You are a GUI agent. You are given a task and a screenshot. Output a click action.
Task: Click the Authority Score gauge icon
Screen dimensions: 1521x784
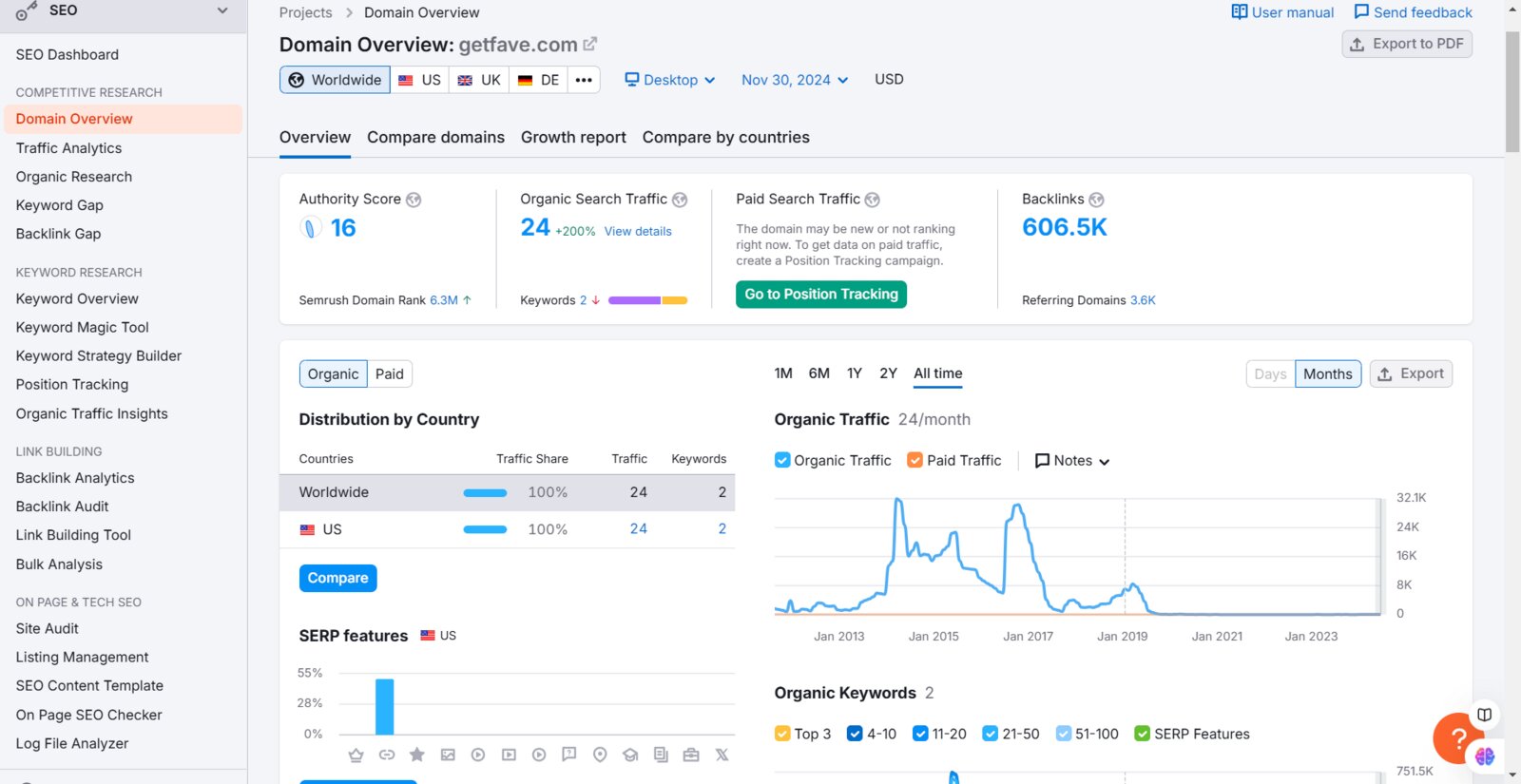click(310, 228)
